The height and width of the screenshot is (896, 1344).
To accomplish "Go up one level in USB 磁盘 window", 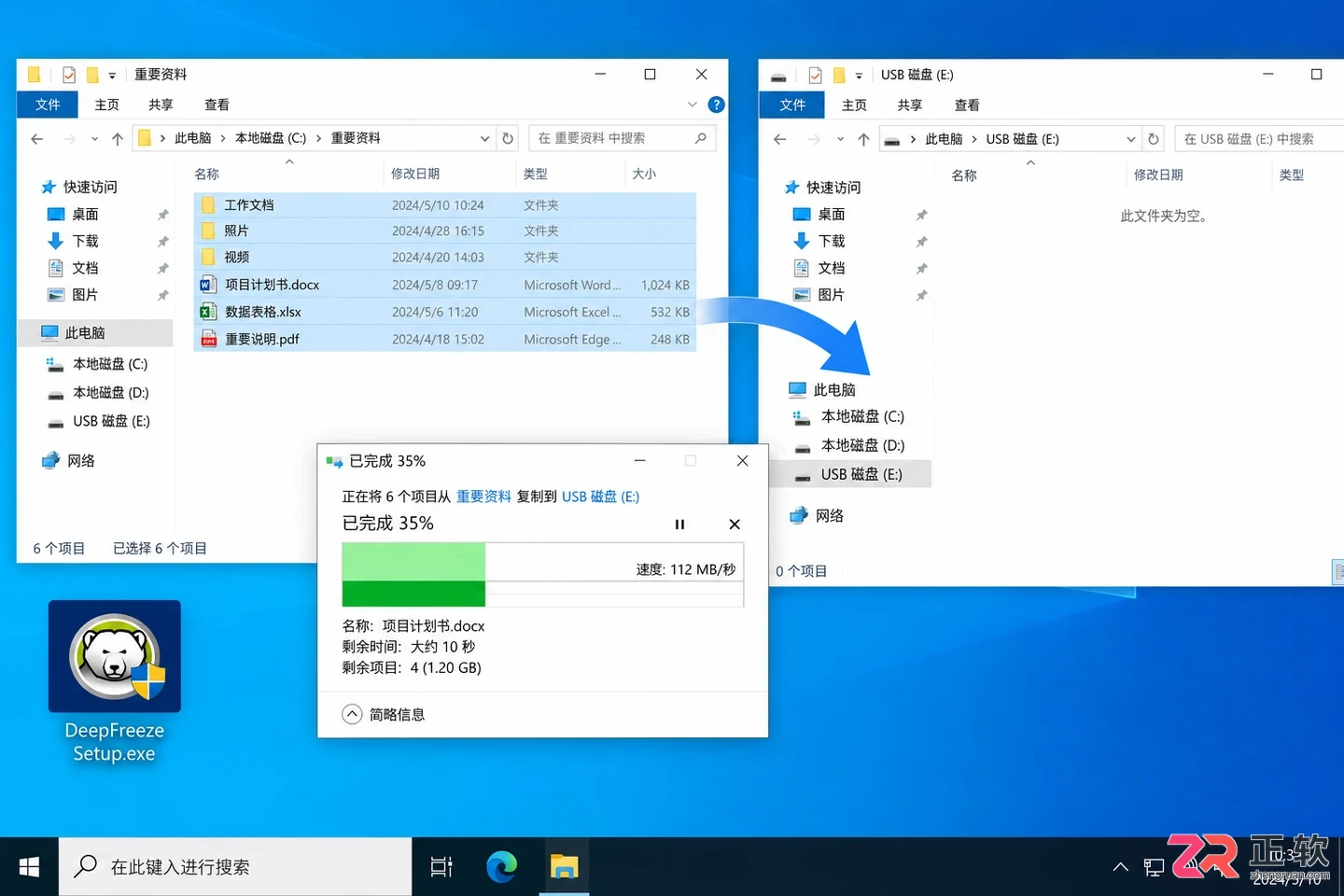I will point(863,139).
